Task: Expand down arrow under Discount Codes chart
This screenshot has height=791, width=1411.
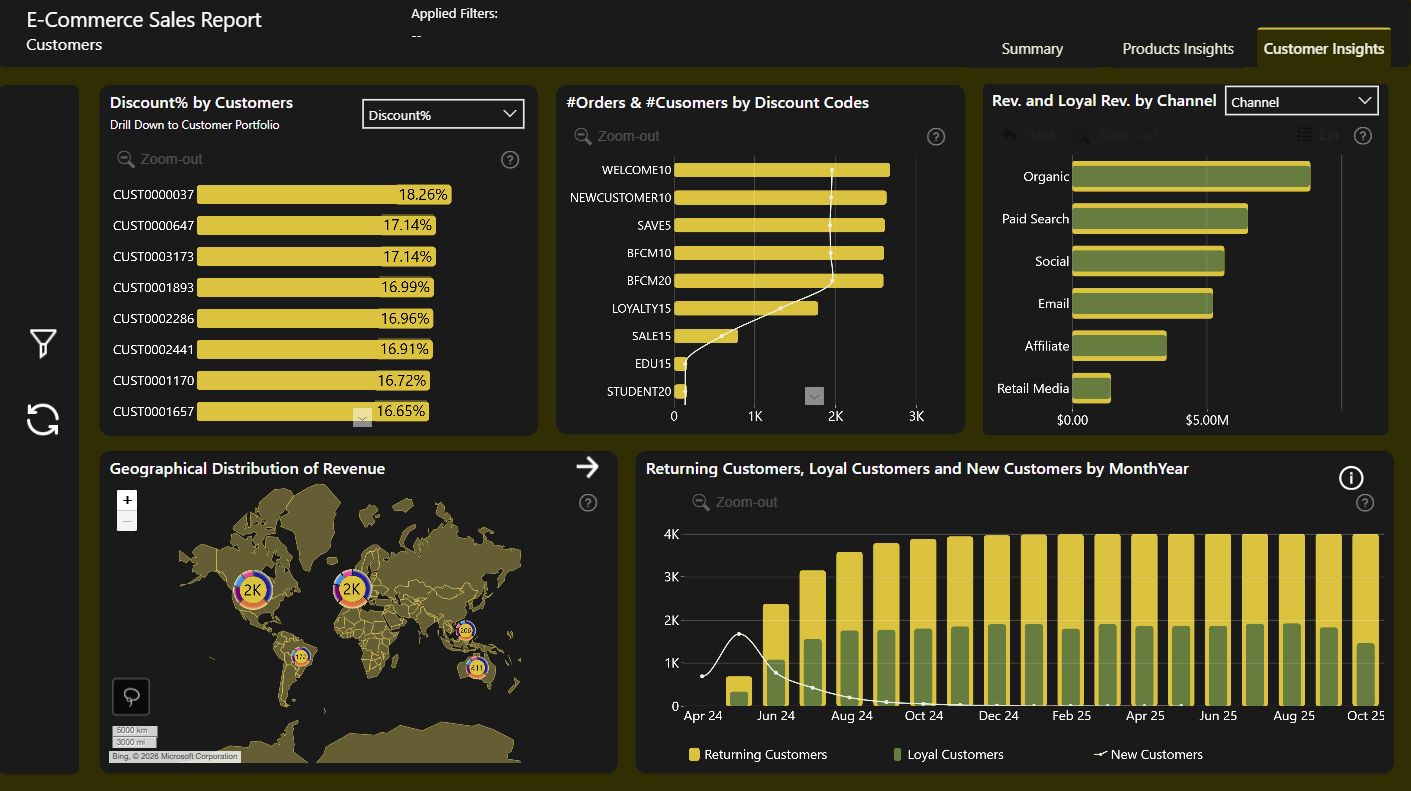Action: tap(814, 396)
